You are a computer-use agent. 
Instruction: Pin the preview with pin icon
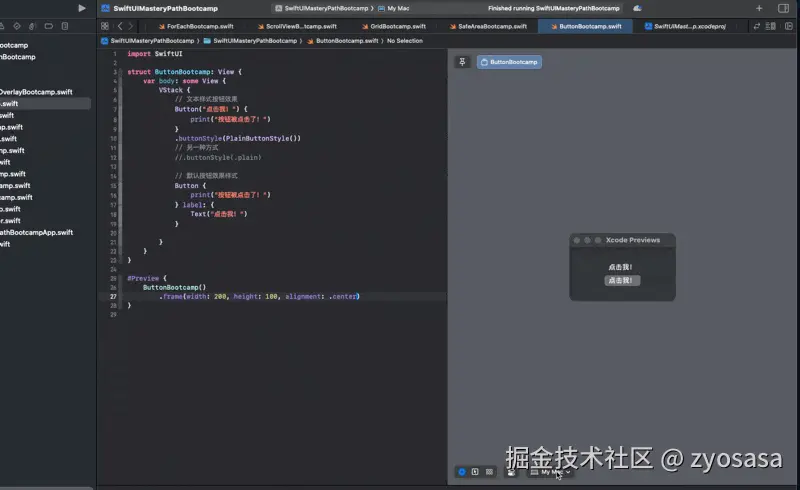point(462,62)
